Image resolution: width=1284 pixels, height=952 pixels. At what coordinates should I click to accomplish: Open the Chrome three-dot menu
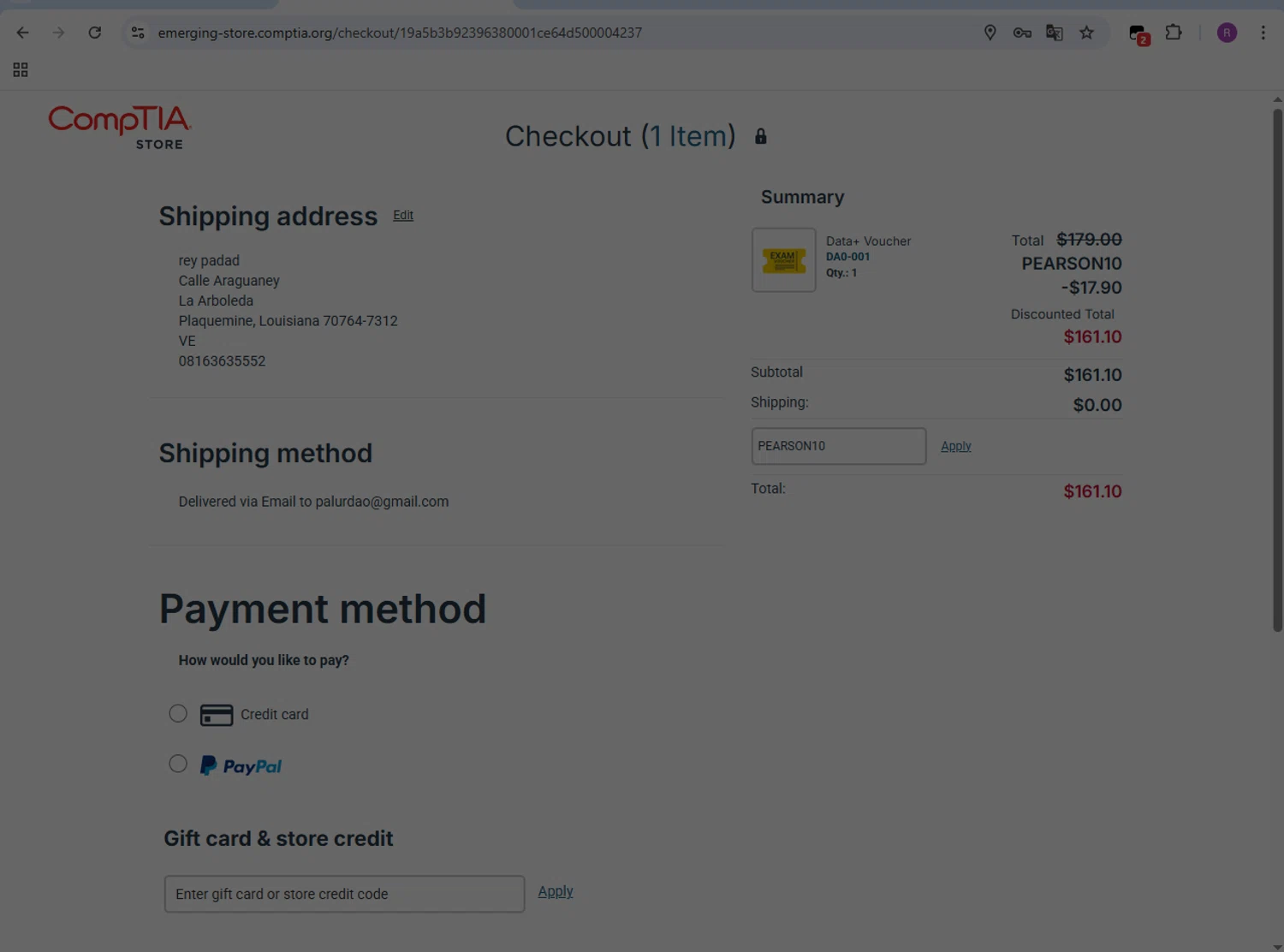pos(1263,33)
